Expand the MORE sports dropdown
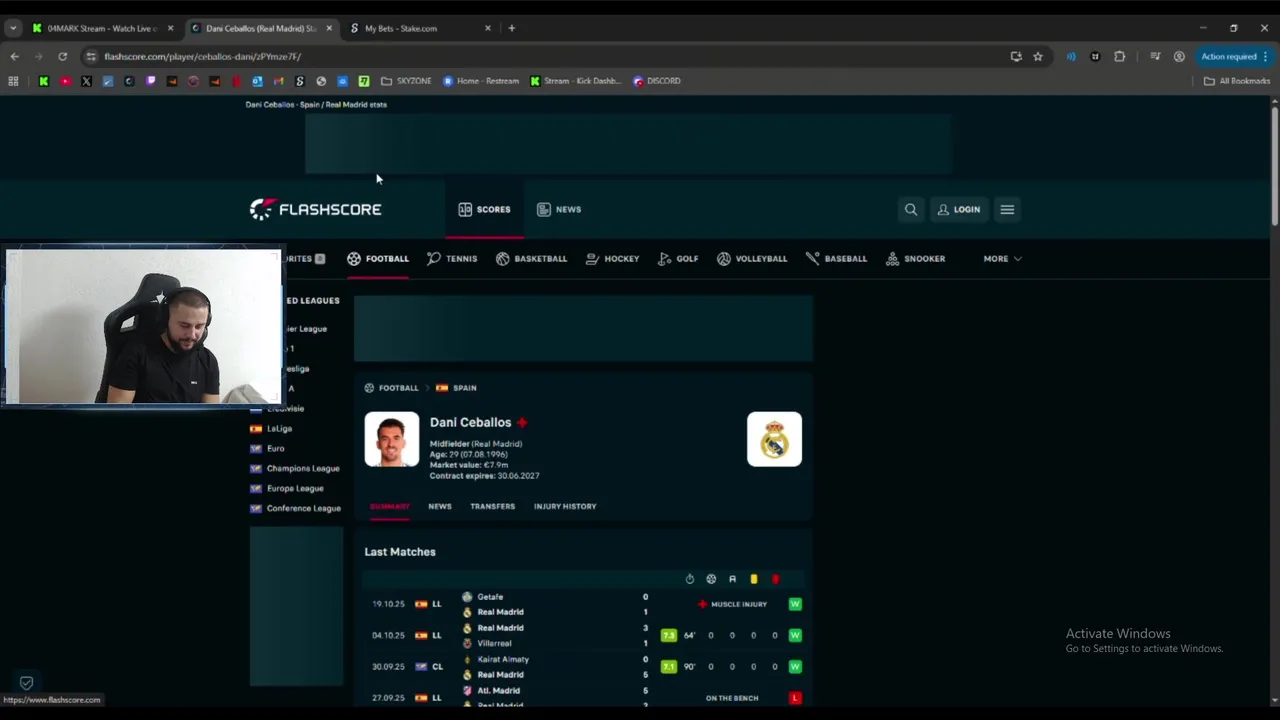Viewport: 1280px width, 720px height. tap(1002, 258)
